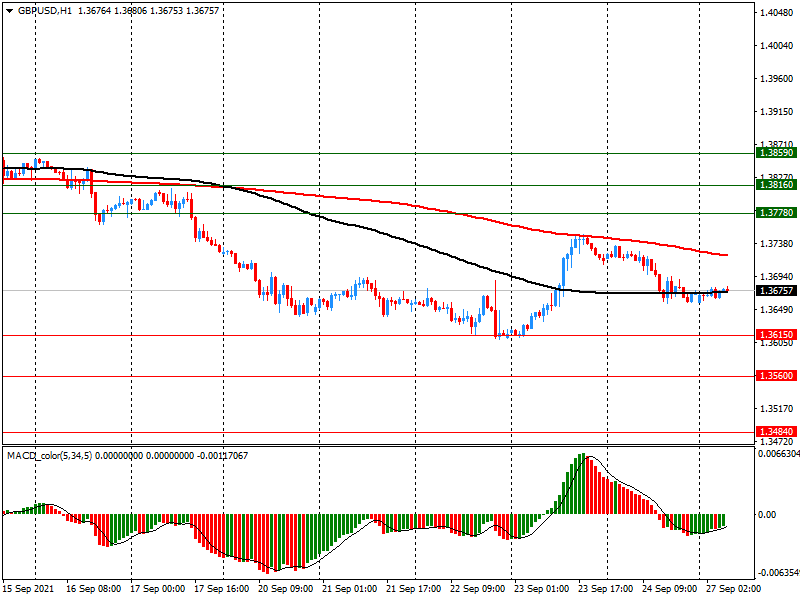Click the 21 Sep 17:00 time label

click(414, 589)
